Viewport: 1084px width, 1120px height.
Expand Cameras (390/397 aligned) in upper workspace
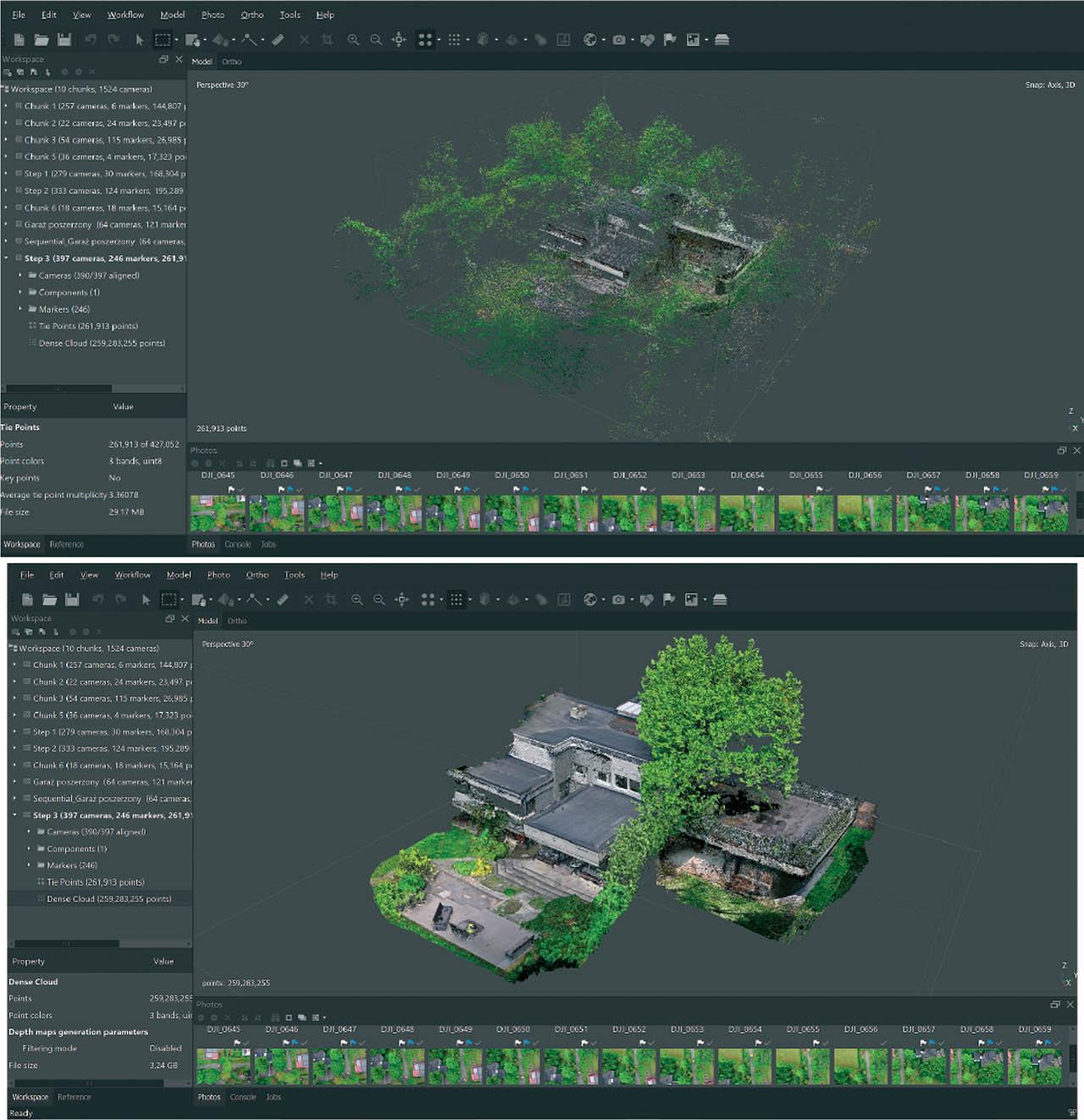[x=20, y=275]
